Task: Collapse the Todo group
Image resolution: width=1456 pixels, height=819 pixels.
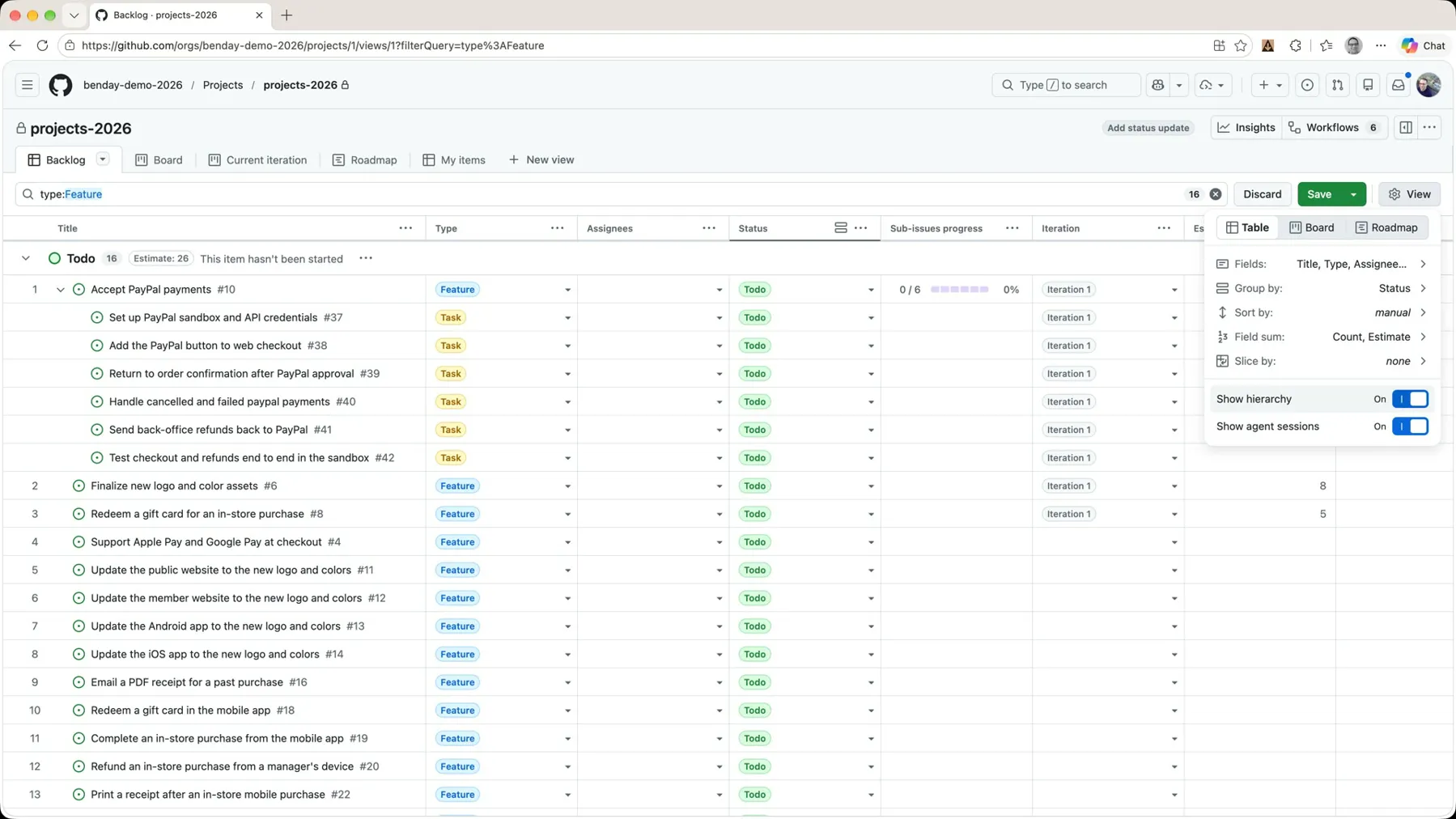Action: 26,258
